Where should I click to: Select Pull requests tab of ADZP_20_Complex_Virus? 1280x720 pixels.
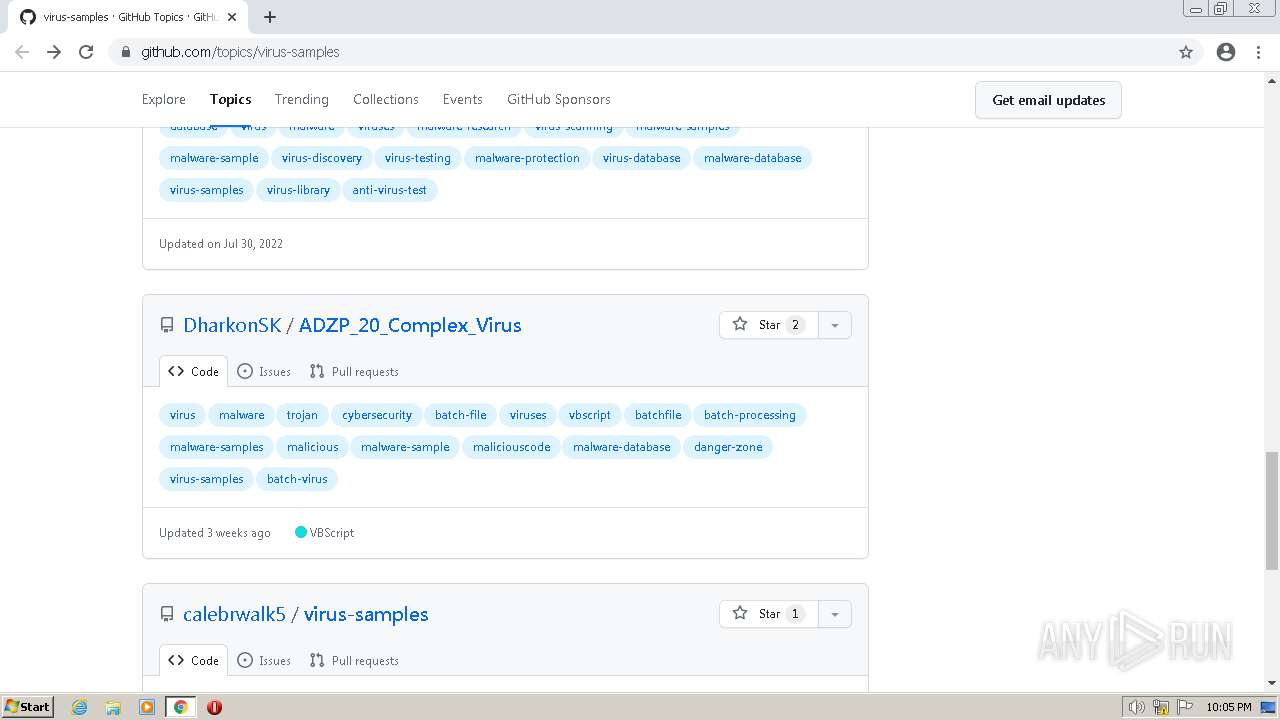pos(354,371)
